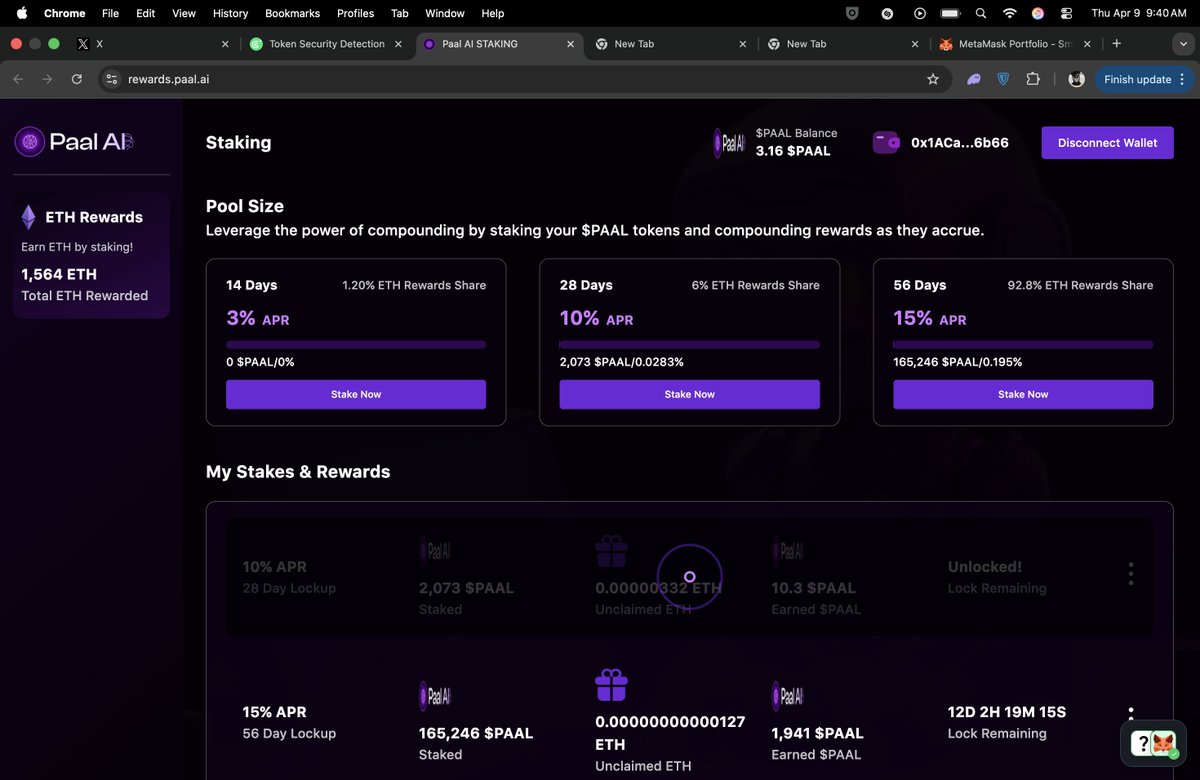Click the Paal AI icon next to $PAAL Balance
Image resolution: width=1200 pixels, height=780 pixels.
point(729,143)
